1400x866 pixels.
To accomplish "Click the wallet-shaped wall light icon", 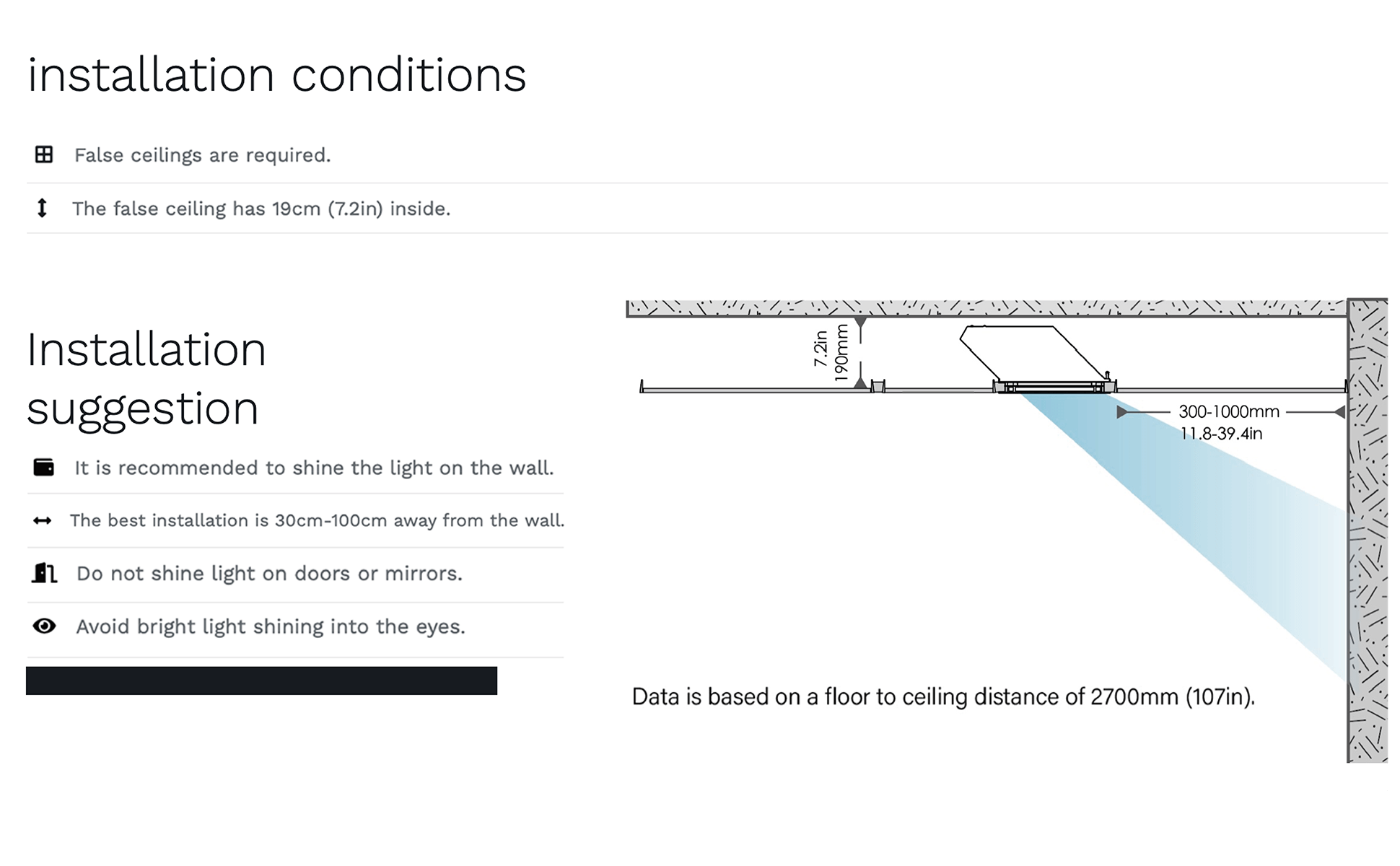I will (44, 468).
